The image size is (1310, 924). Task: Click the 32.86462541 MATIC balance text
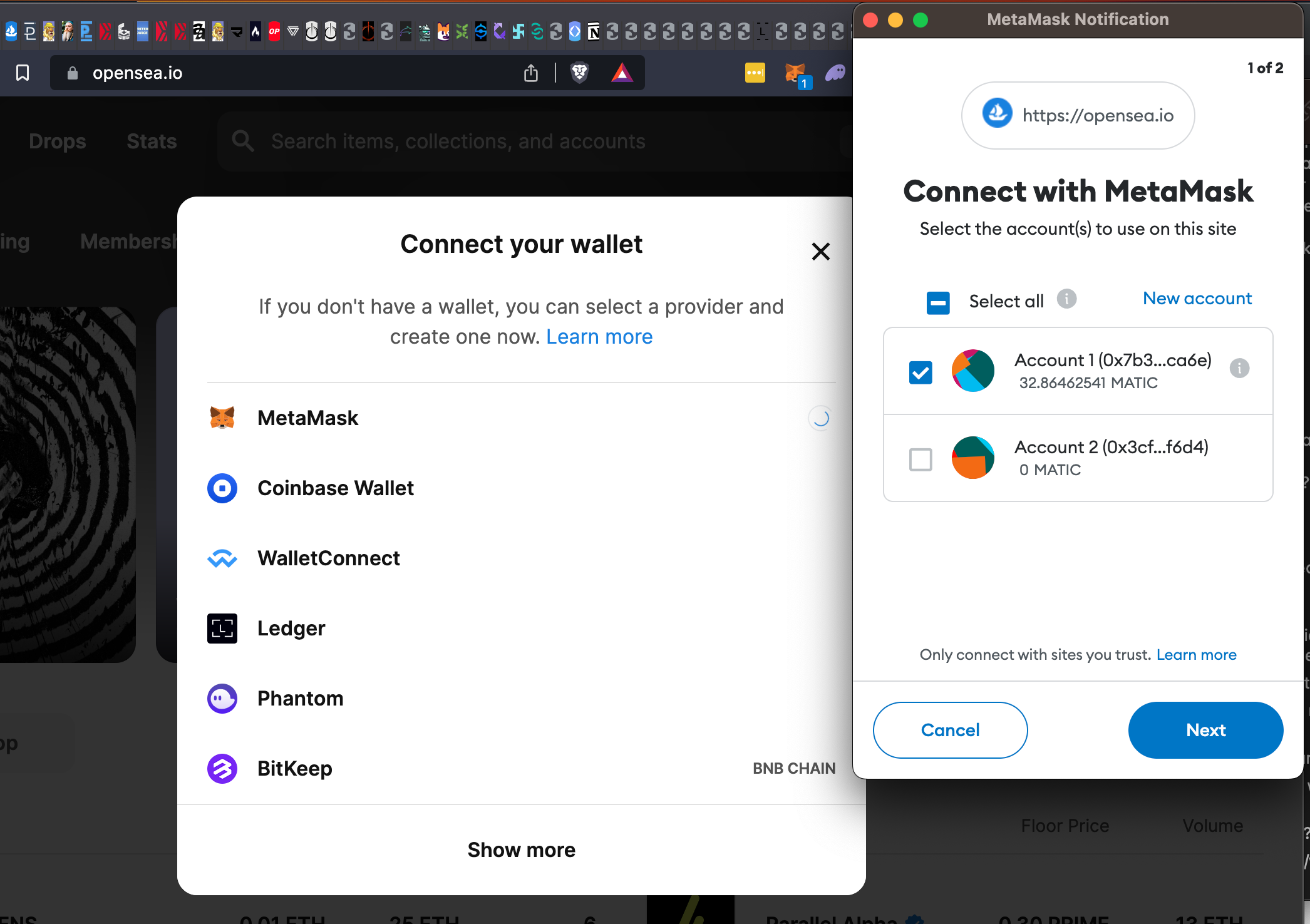tap(1088, 382)
